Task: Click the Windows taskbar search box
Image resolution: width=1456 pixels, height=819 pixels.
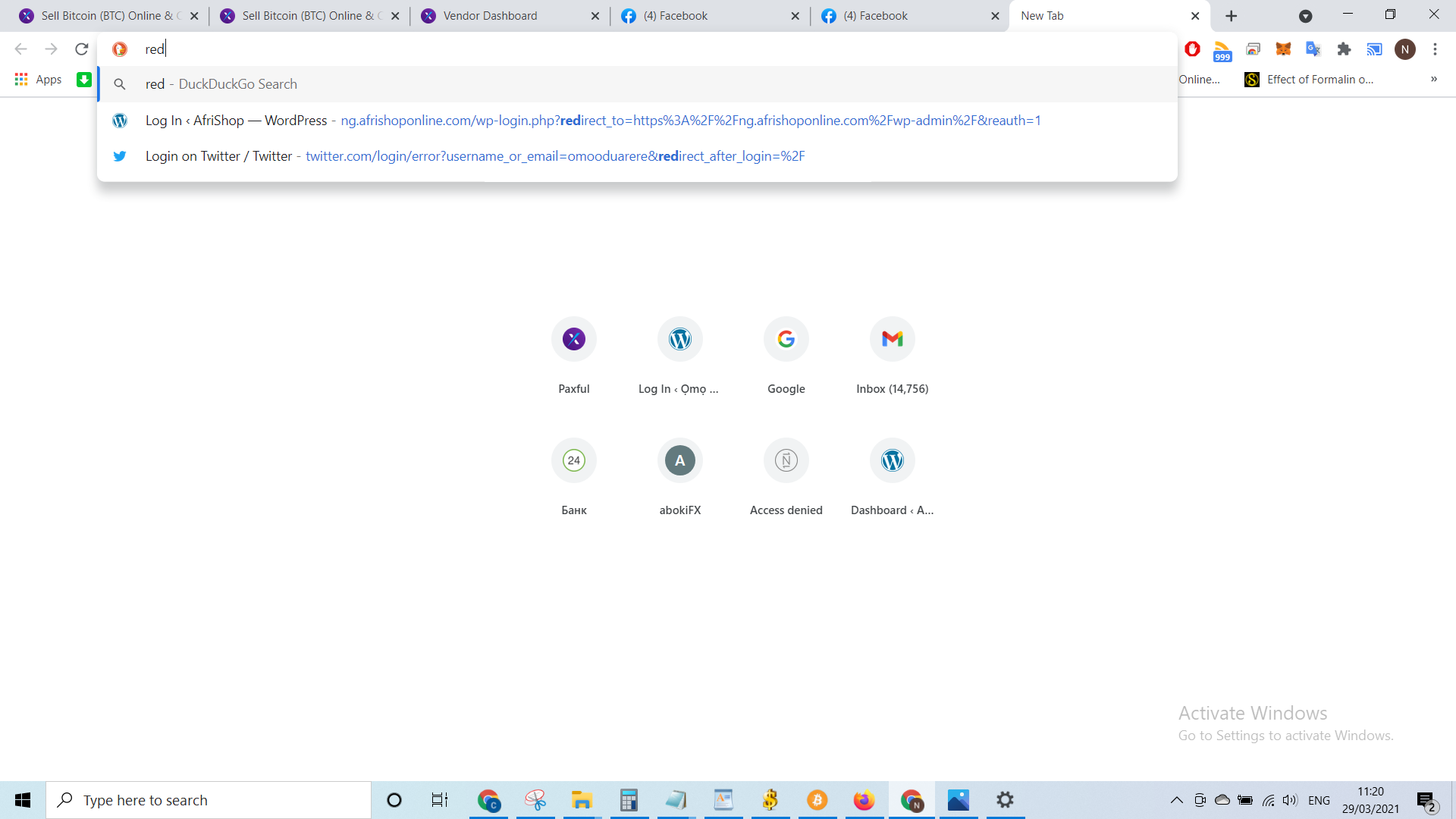Action: tap(209, 800)
